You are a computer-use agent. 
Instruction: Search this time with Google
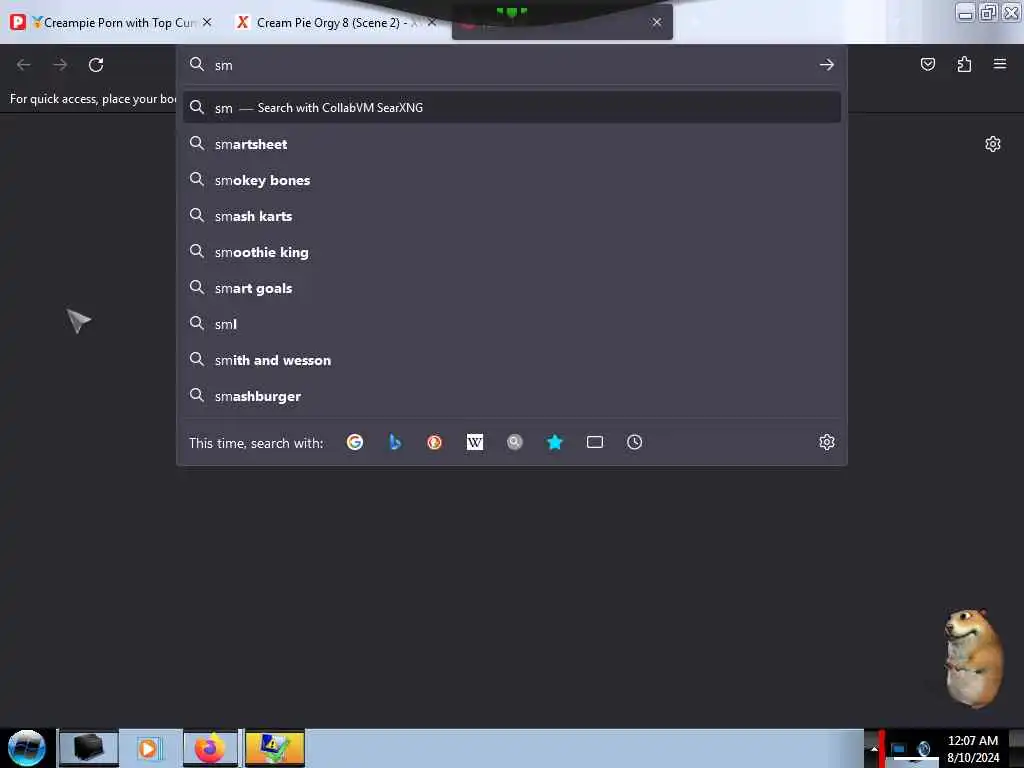[x=355, y=442]
